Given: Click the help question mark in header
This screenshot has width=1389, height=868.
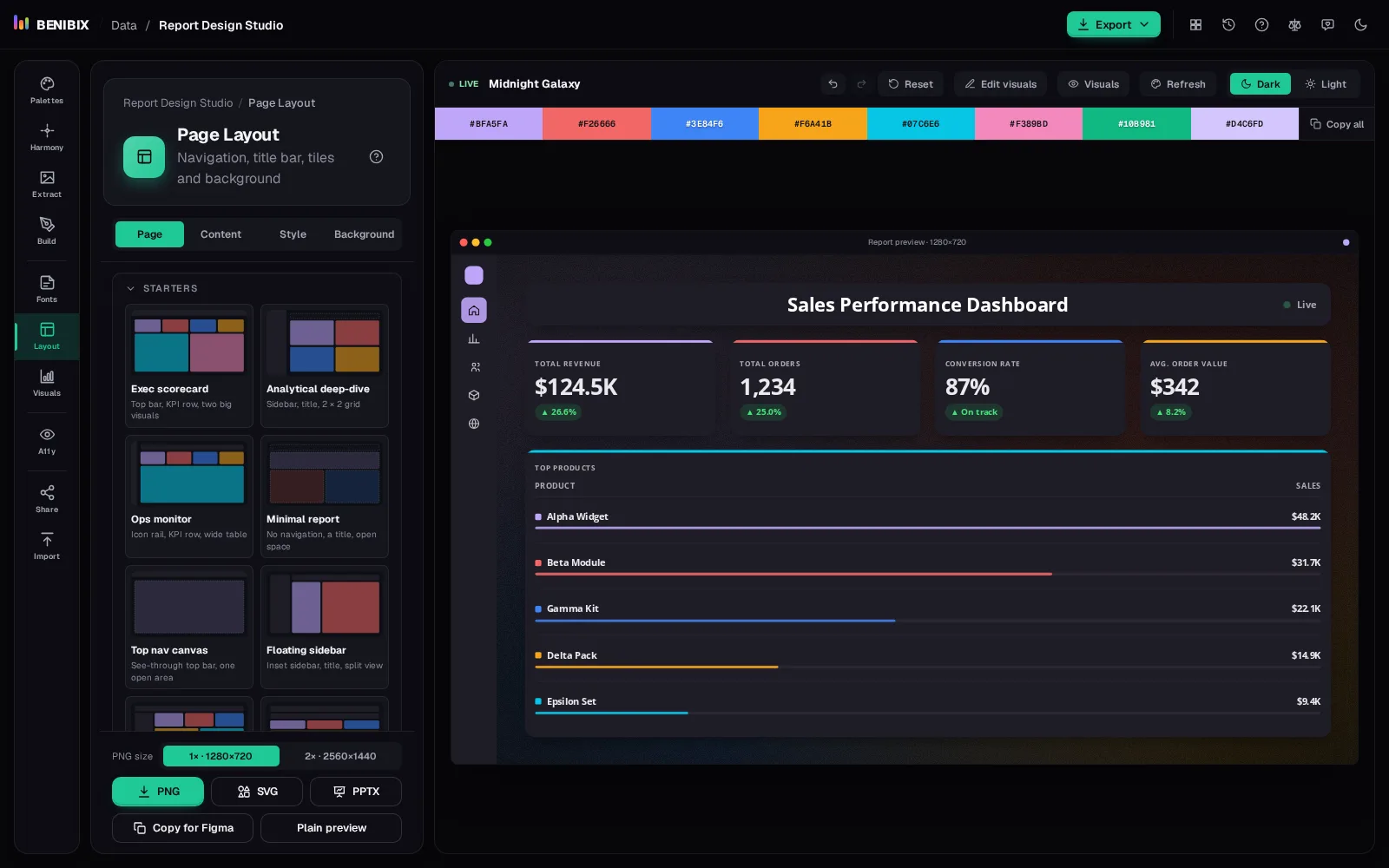Looking at the screenshot, I should pyautogui.click(x=1261, y=25).
